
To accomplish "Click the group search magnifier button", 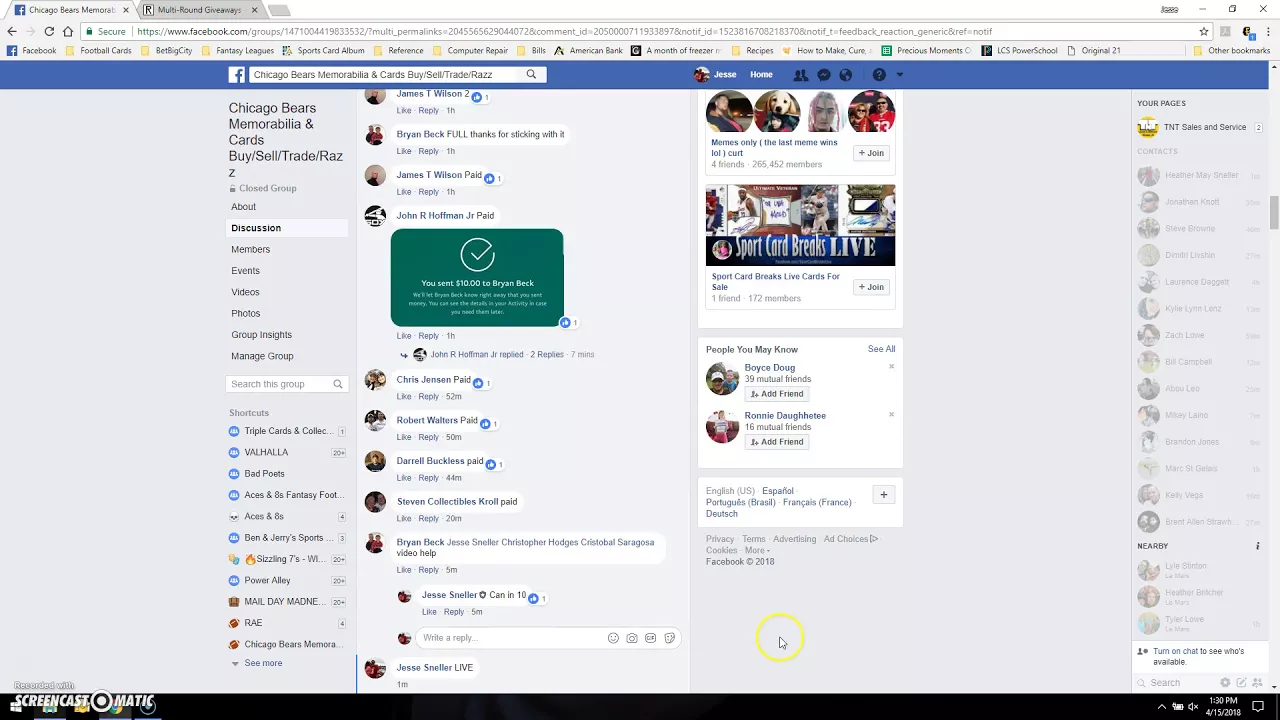I will (531, 74).
